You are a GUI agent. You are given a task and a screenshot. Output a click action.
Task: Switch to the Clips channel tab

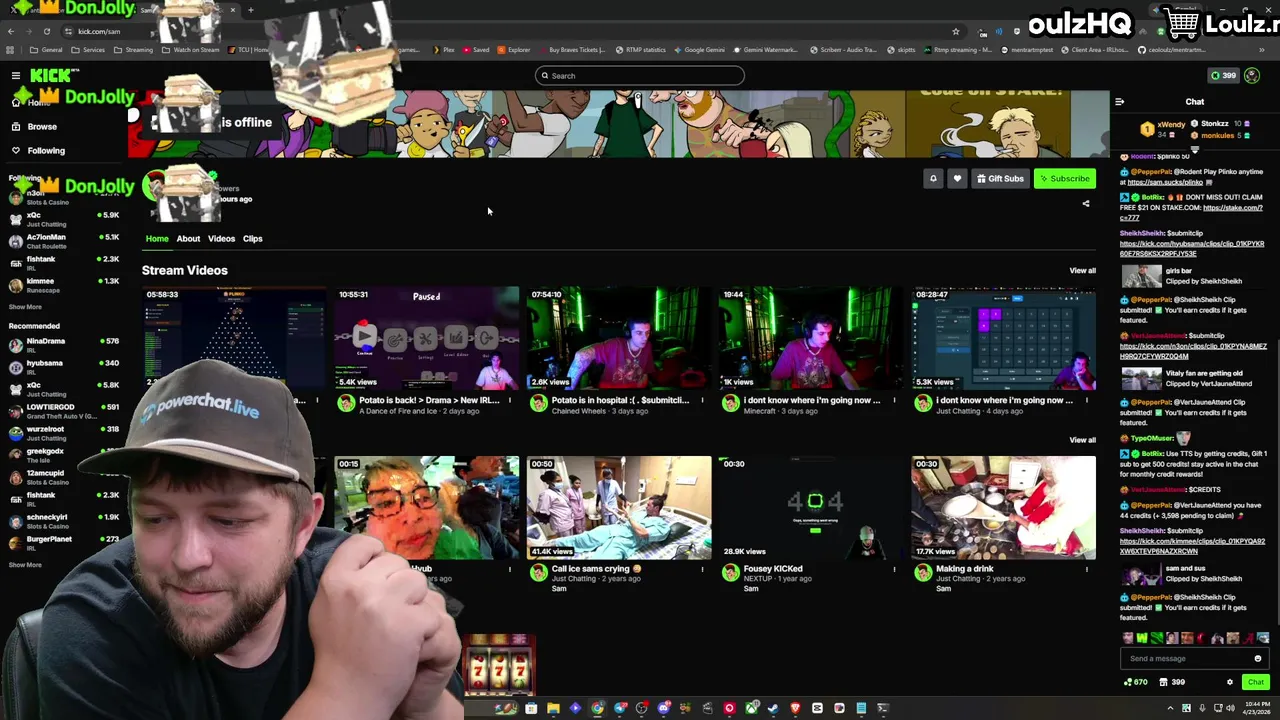(x=252, y=239)
